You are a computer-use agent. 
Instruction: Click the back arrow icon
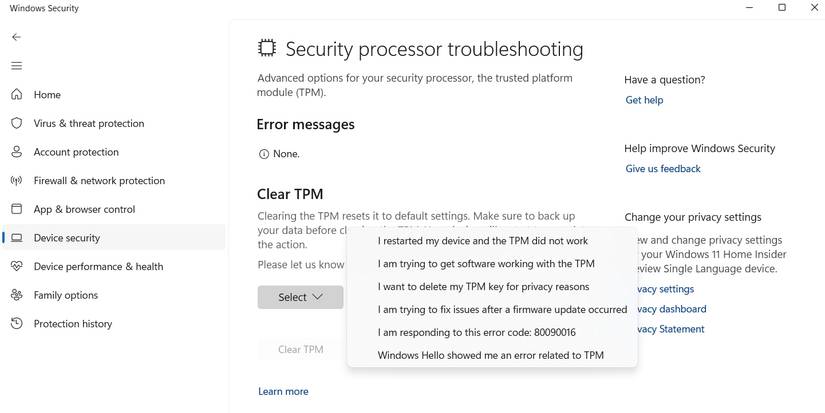[16, 37]
